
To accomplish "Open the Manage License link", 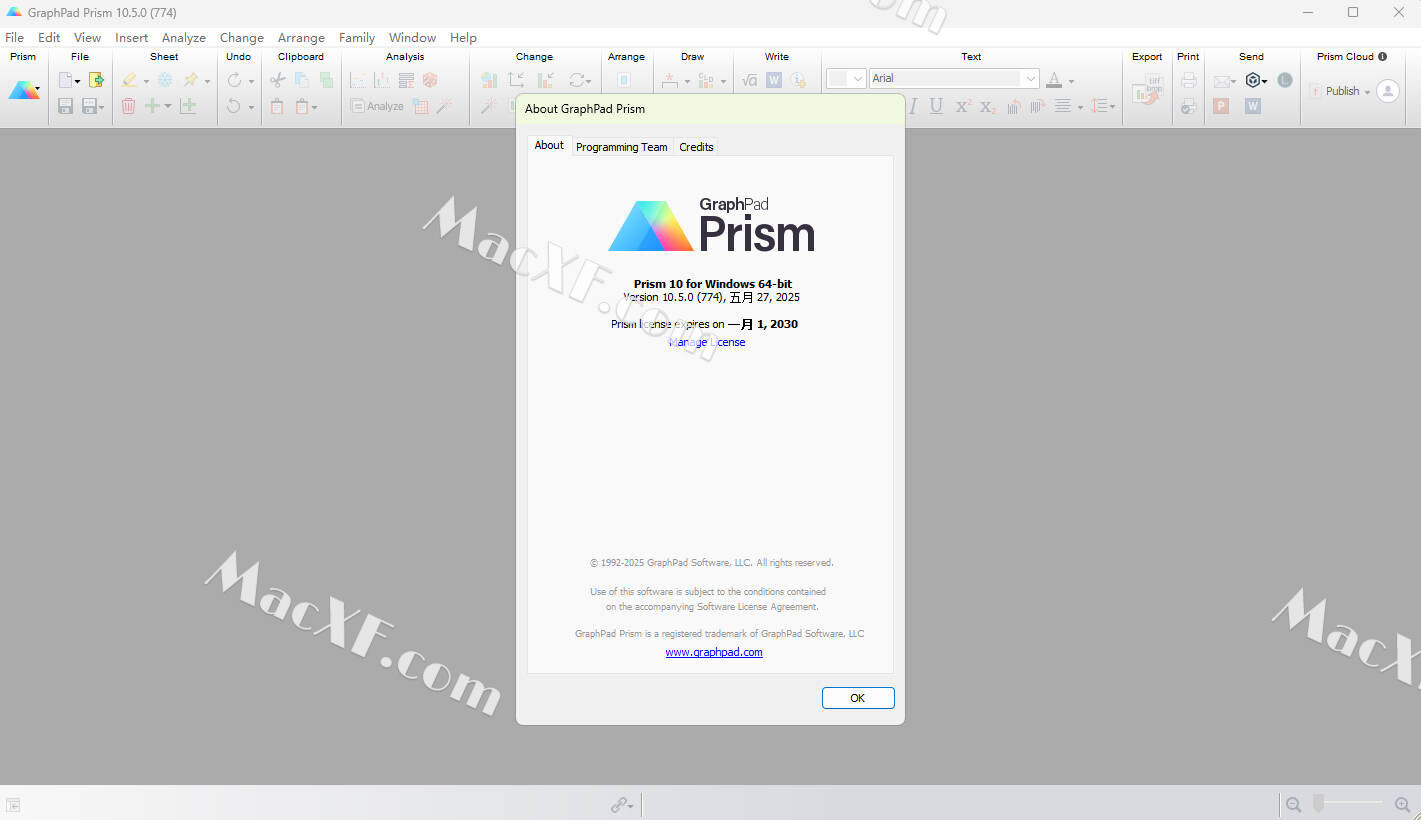I will coord(707,342).
